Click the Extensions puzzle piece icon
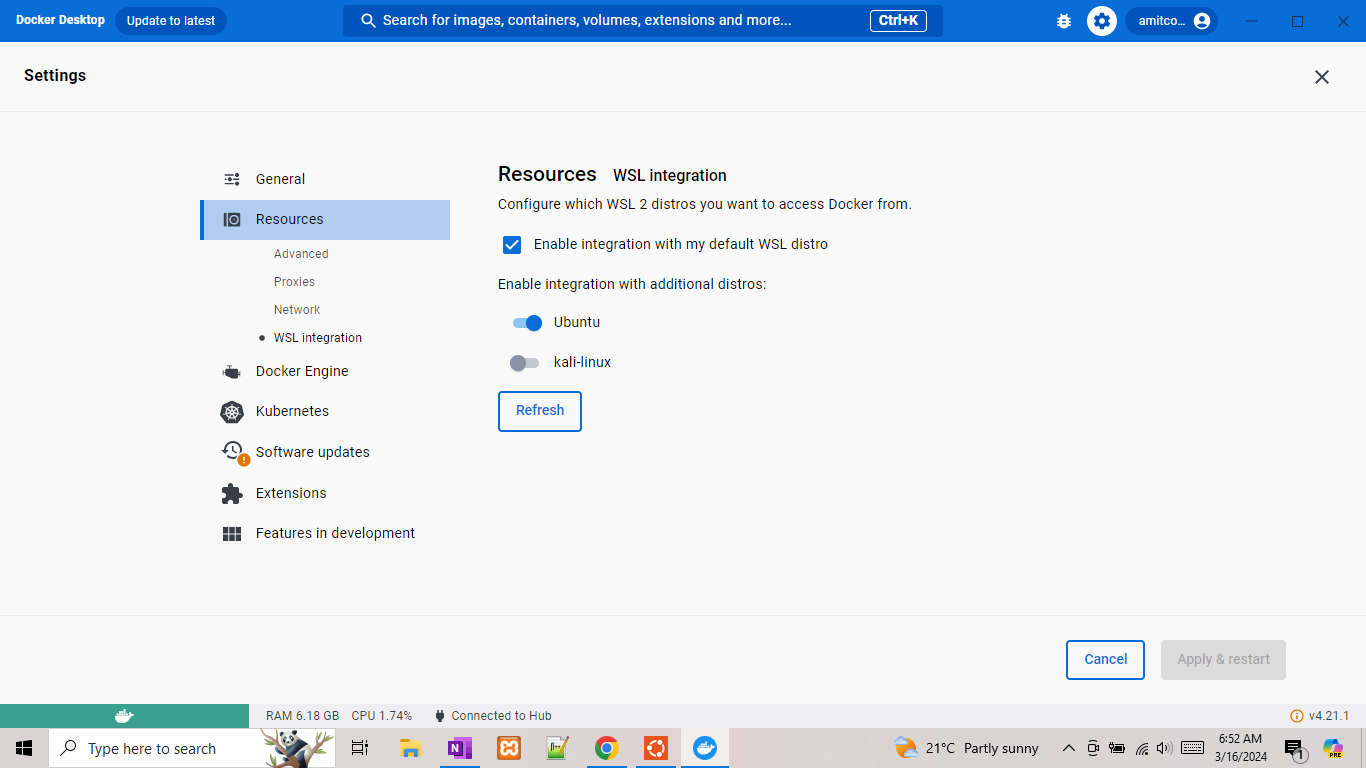The image size is (1366, 768). click(232, 494)
